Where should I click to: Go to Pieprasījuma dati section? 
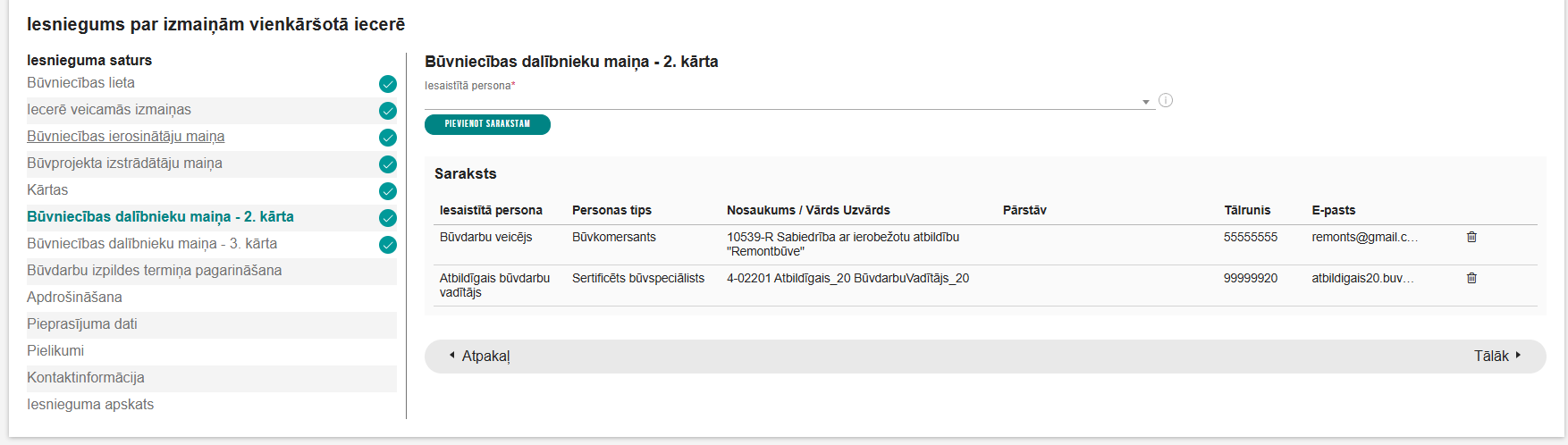point(82,324)
